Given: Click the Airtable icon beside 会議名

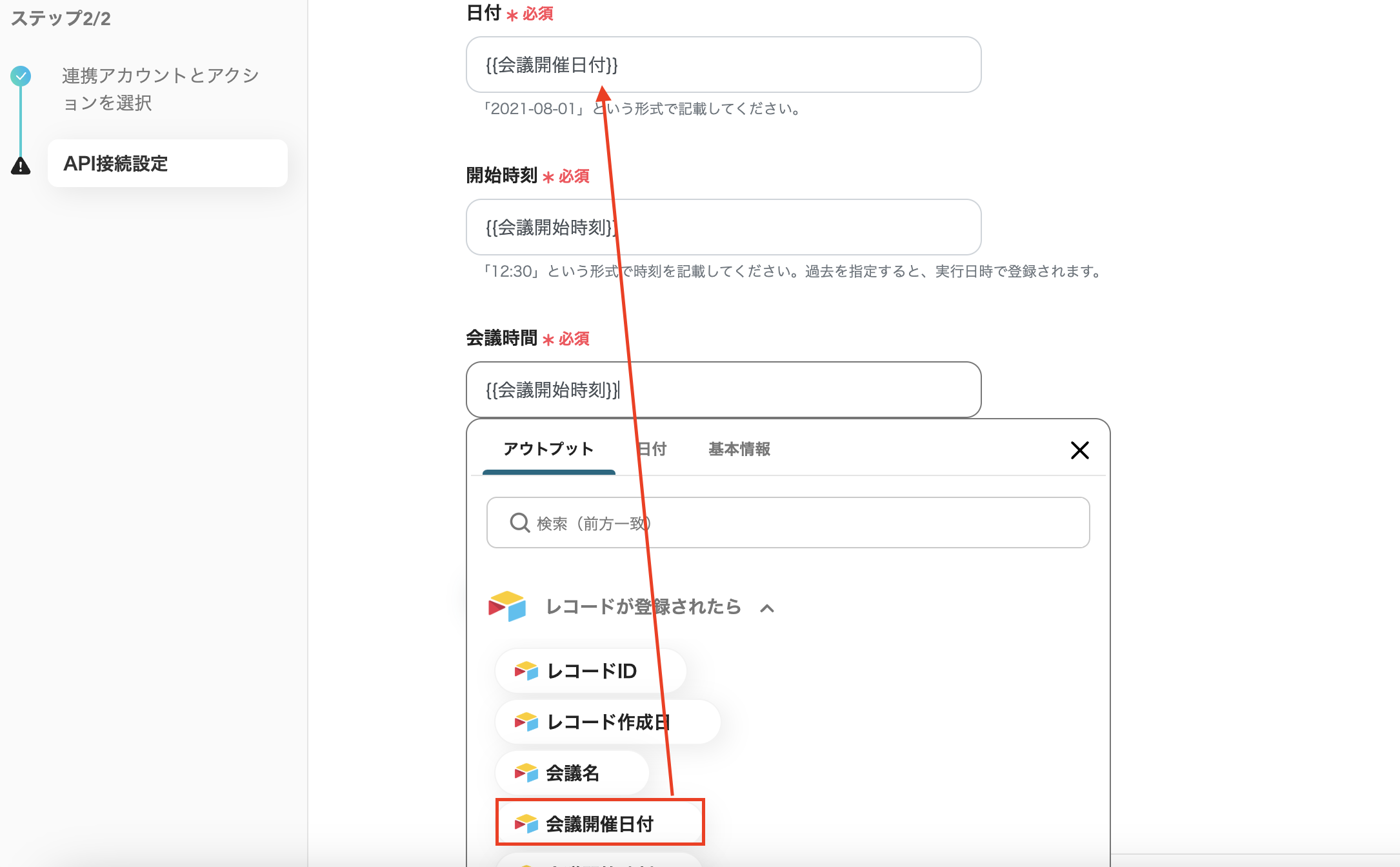Looking at the screenshot, I should tap(526, 772).
